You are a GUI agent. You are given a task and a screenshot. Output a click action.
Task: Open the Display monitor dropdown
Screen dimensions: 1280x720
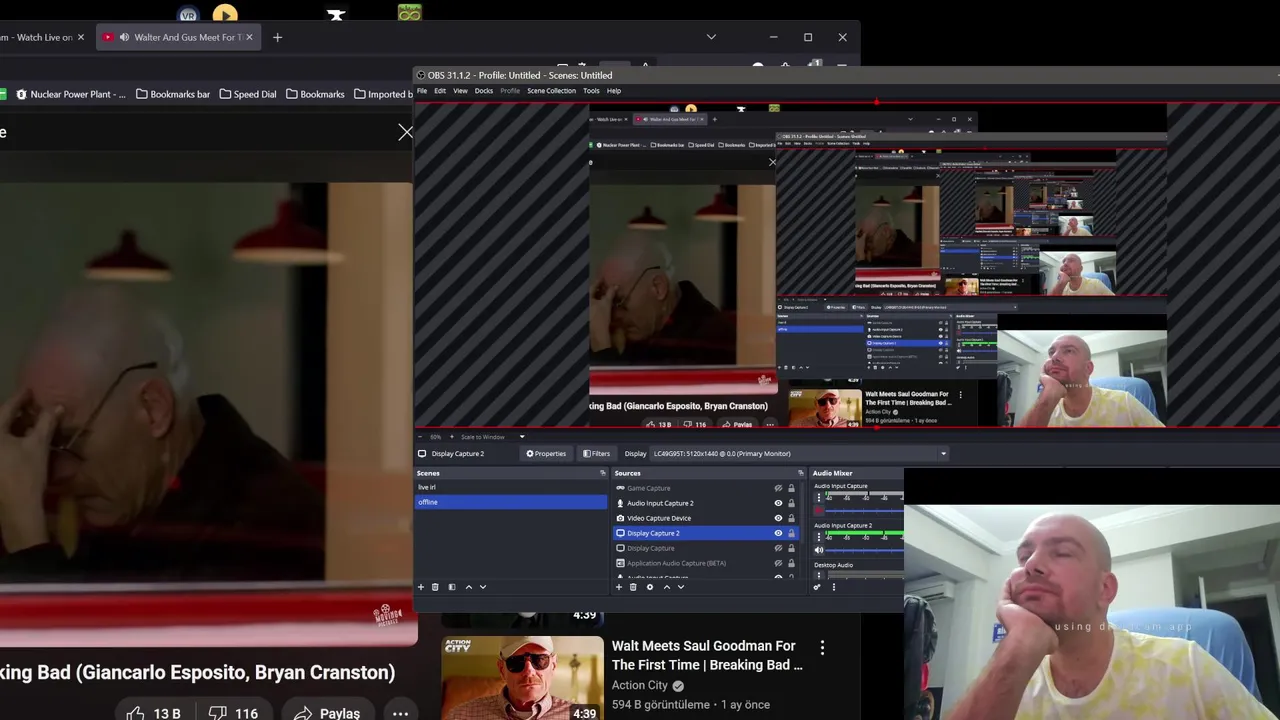coord(798,453)
